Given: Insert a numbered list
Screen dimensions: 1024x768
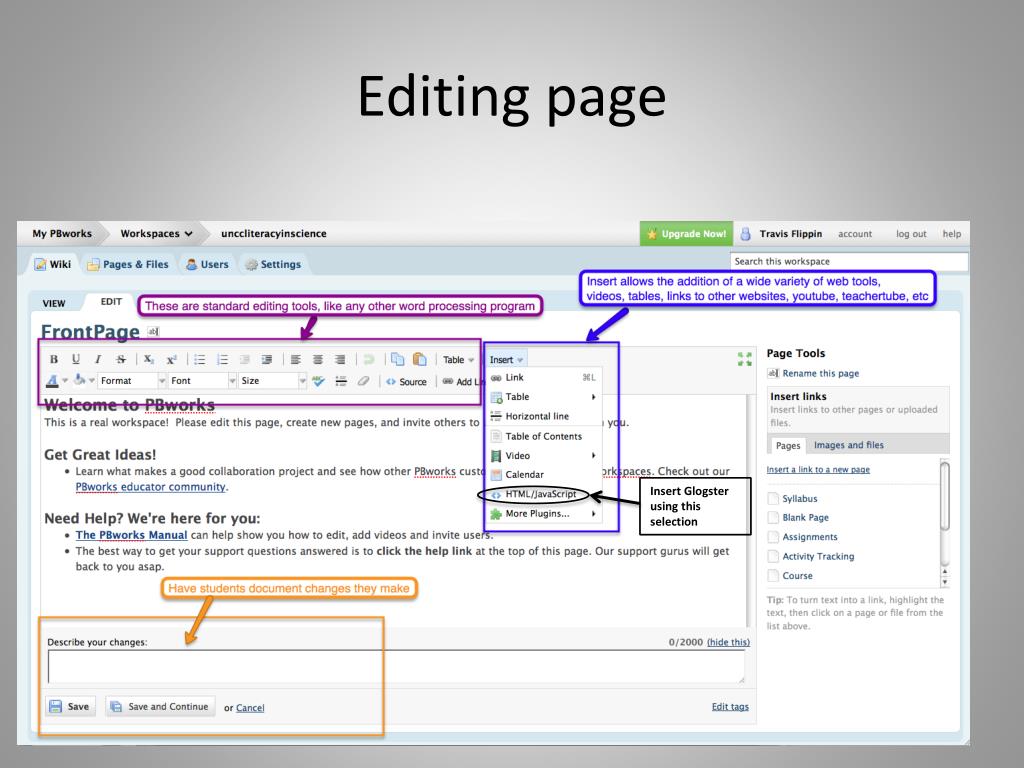Looking at the screenshot, I should [222, 359].
